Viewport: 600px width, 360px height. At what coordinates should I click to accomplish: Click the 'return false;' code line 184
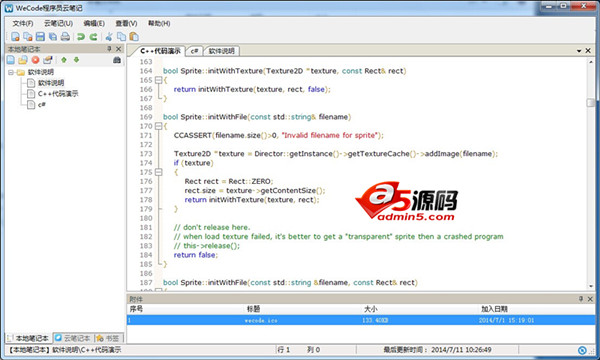point(196,255)
